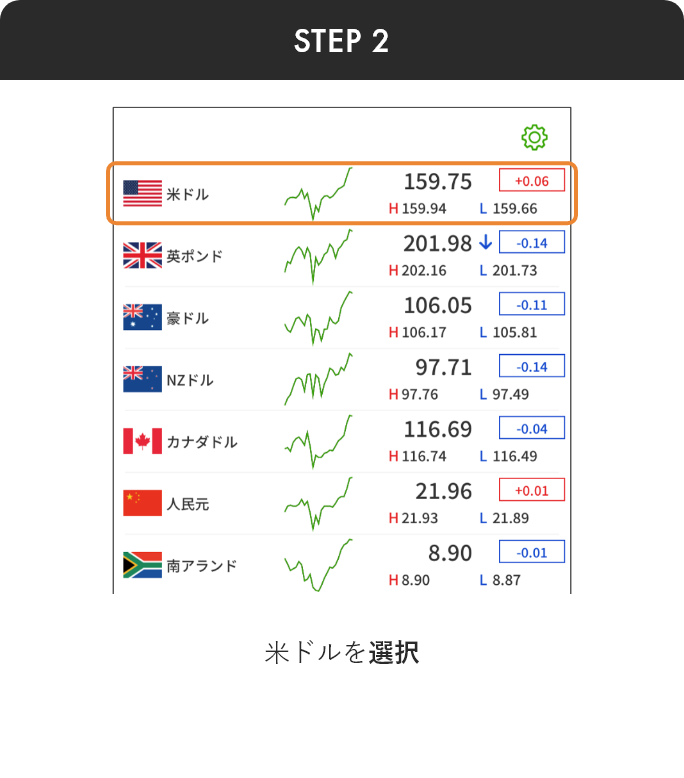The height and width of the screenshot is (778, 684).
Task: Select the 米ドル currency row
Action: coord(342,194)
